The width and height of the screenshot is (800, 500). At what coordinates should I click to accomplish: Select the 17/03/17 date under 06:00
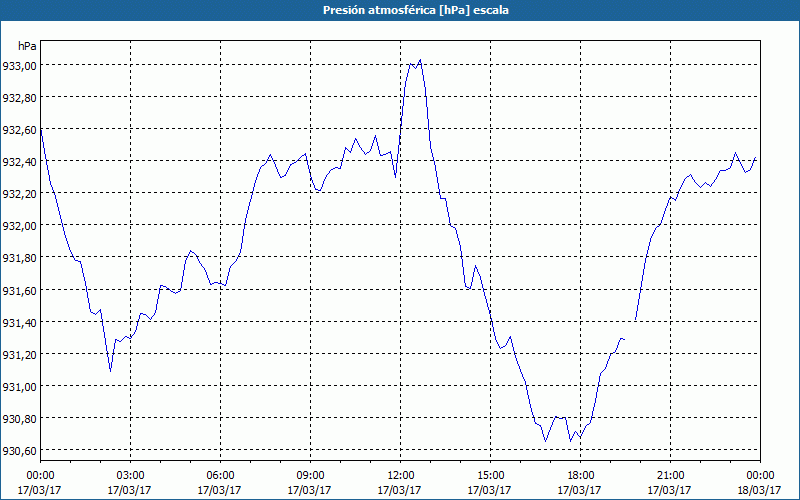[x=220, y=490]
